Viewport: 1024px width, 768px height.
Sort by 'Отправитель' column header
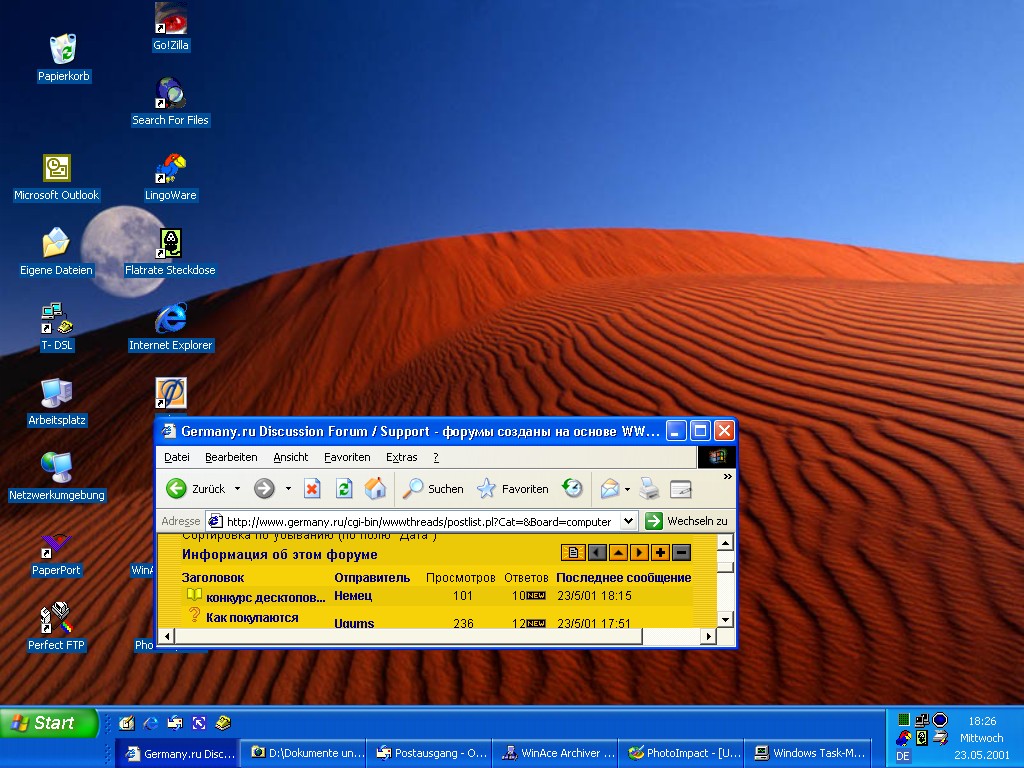(x=372, y=577)
